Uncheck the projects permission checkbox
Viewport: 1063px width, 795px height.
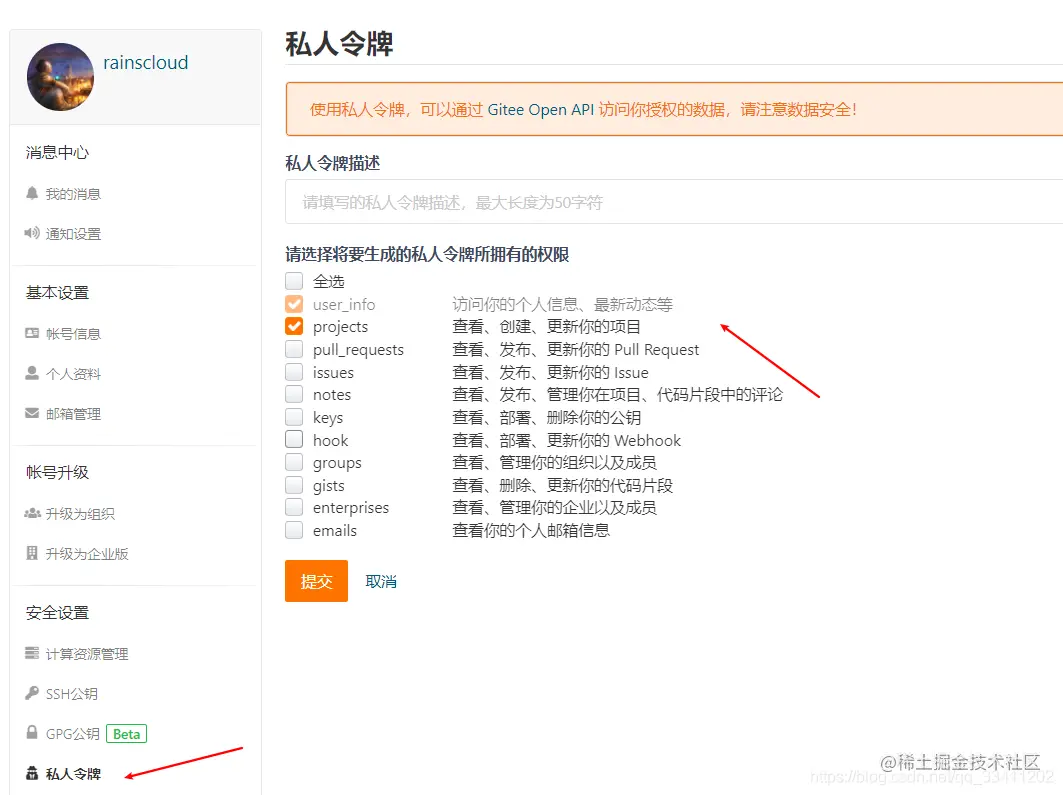point(294,327)
